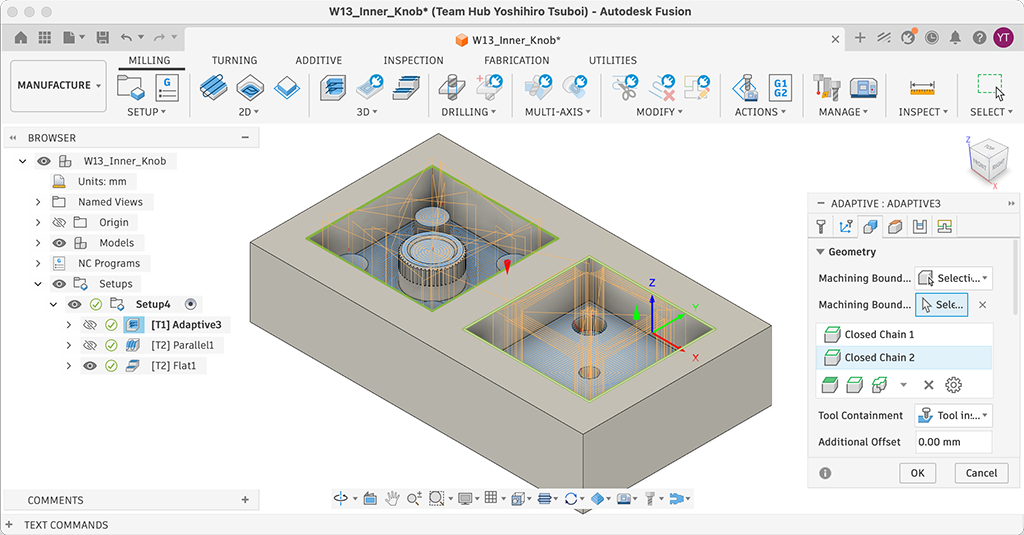
Task: Switch to the INSPECTION tab
Action: coord(413,60)
